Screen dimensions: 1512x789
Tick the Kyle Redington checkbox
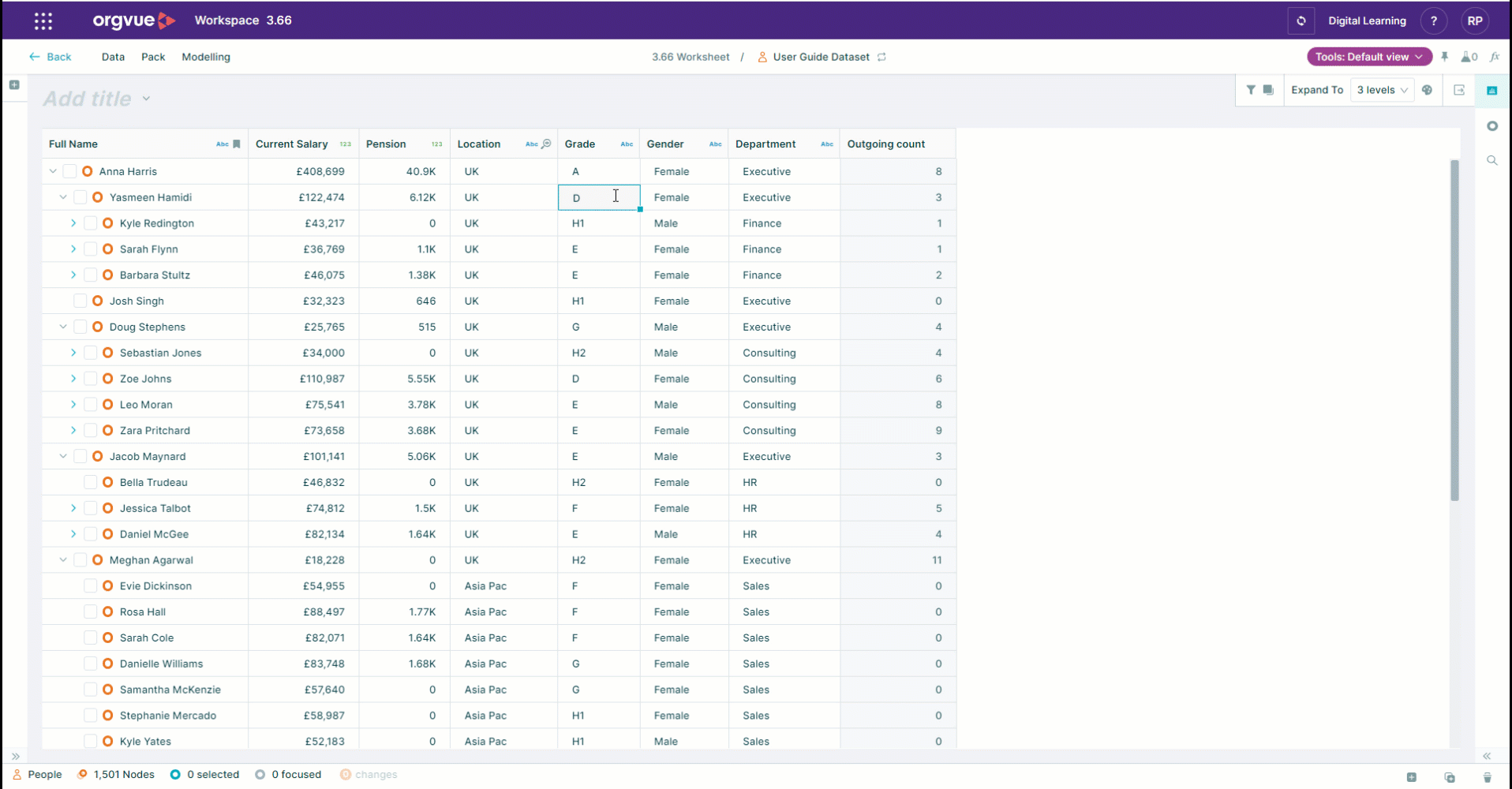(x=91, y=223)
